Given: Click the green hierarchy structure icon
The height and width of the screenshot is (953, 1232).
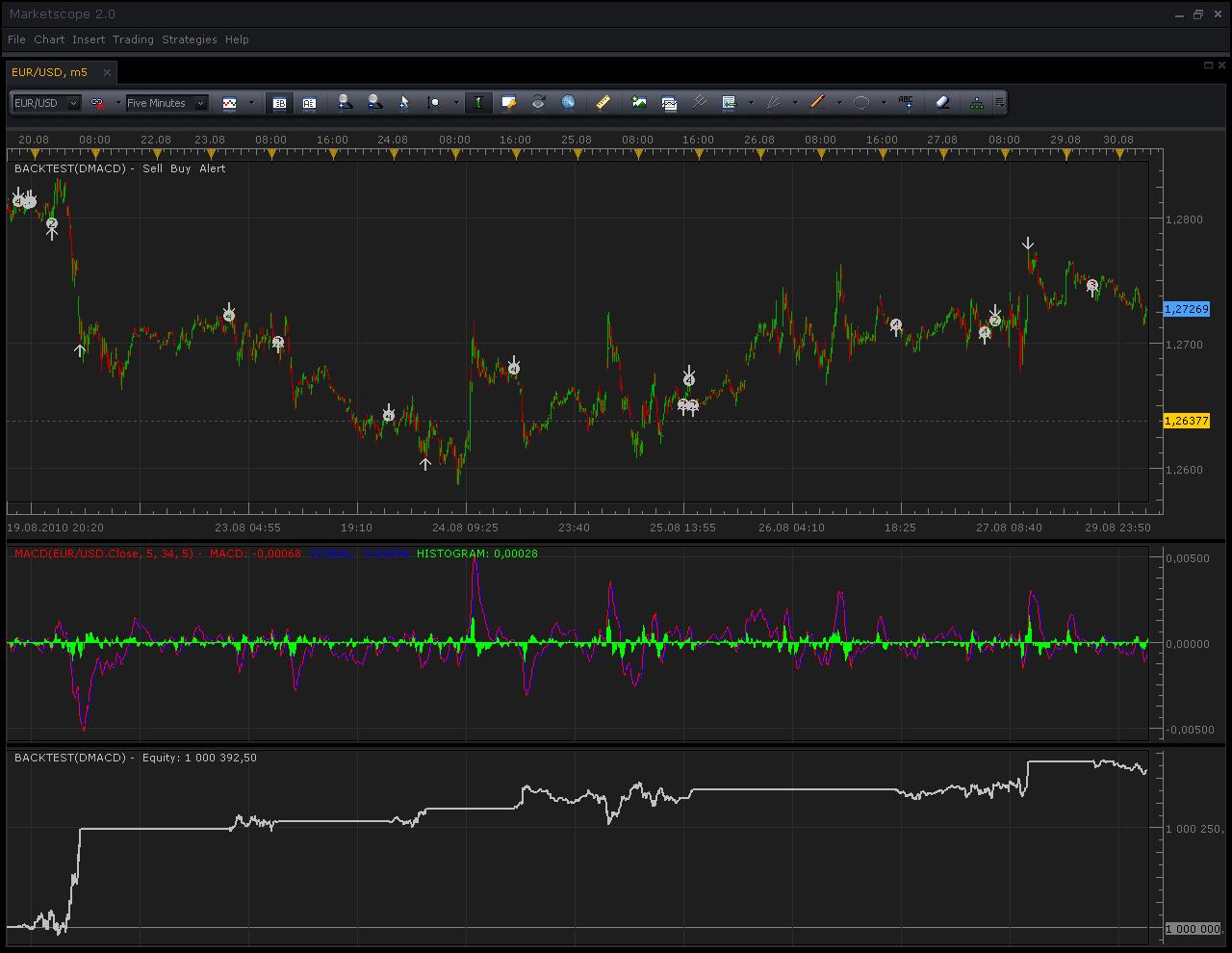Looking at the screenshot, I should pos(977,103).
